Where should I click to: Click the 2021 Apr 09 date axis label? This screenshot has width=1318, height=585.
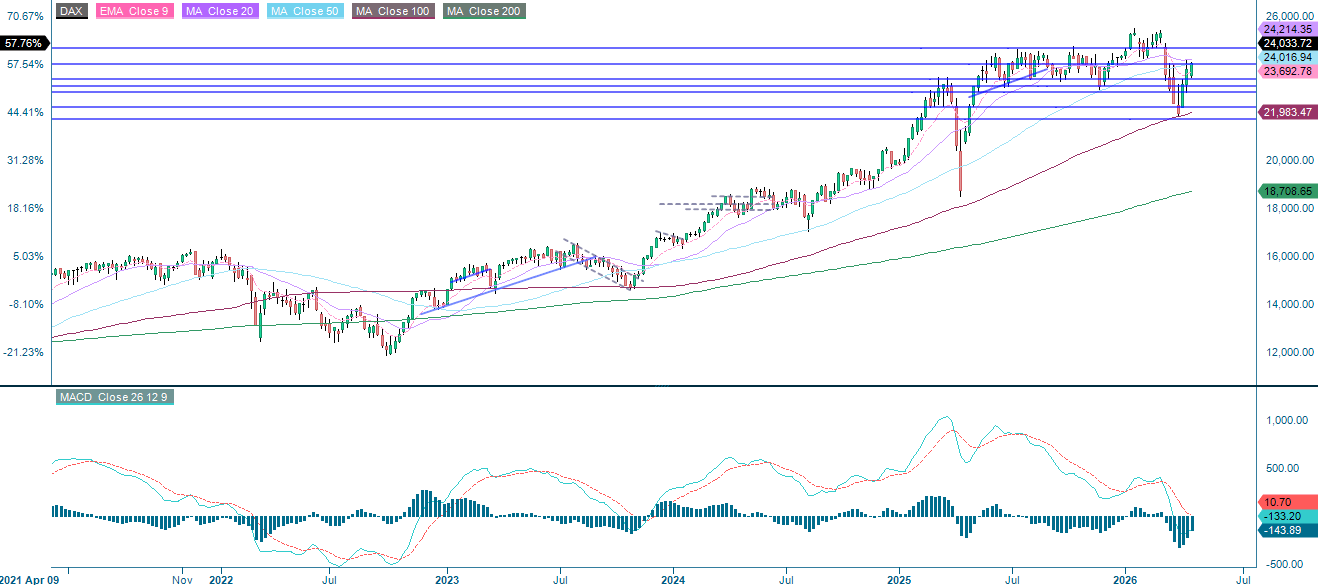[31, 577]
